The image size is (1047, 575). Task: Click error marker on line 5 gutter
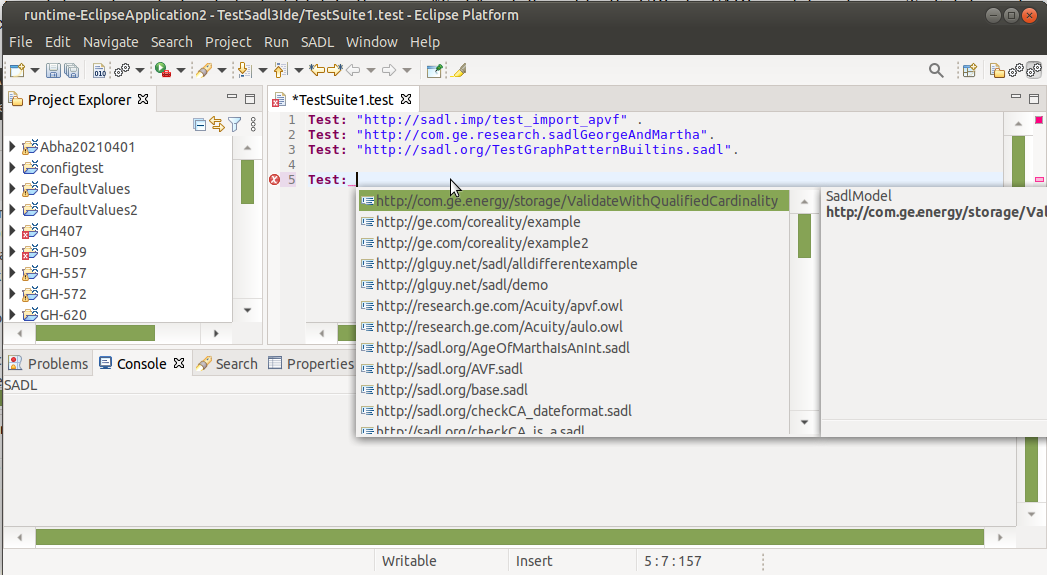pos(274,180)
